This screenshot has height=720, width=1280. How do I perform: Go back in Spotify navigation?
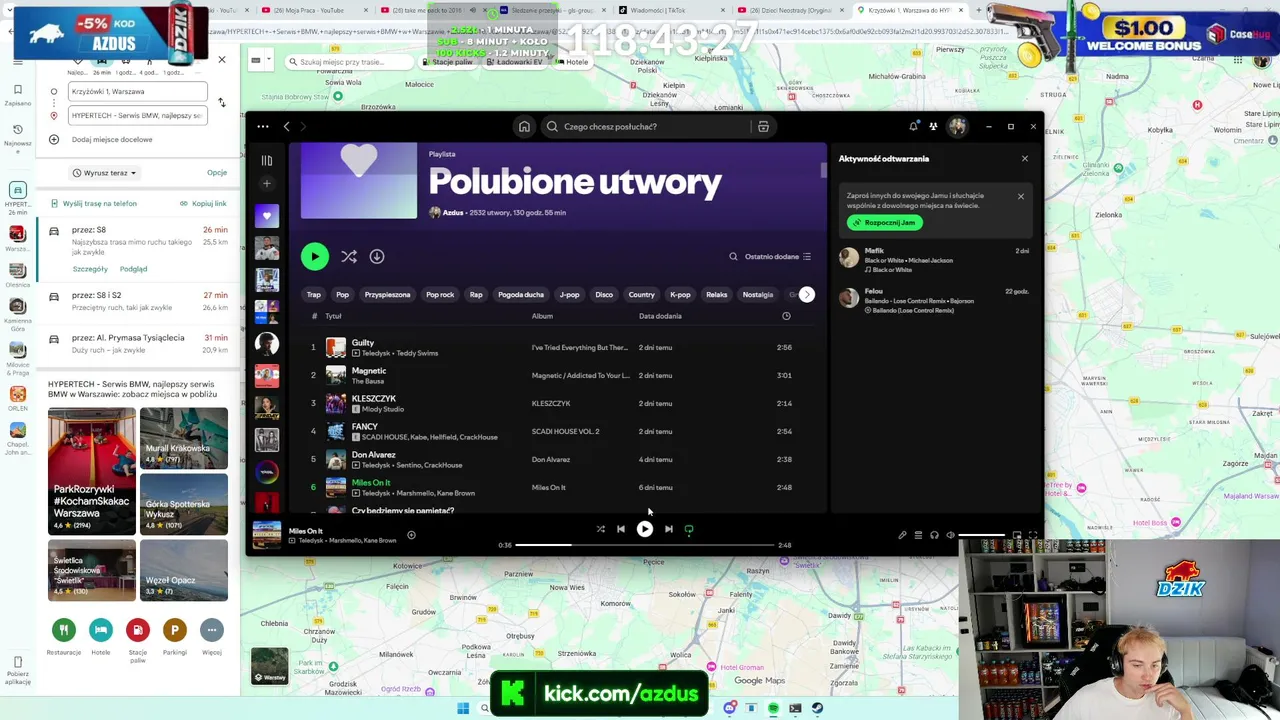point(287,127)
